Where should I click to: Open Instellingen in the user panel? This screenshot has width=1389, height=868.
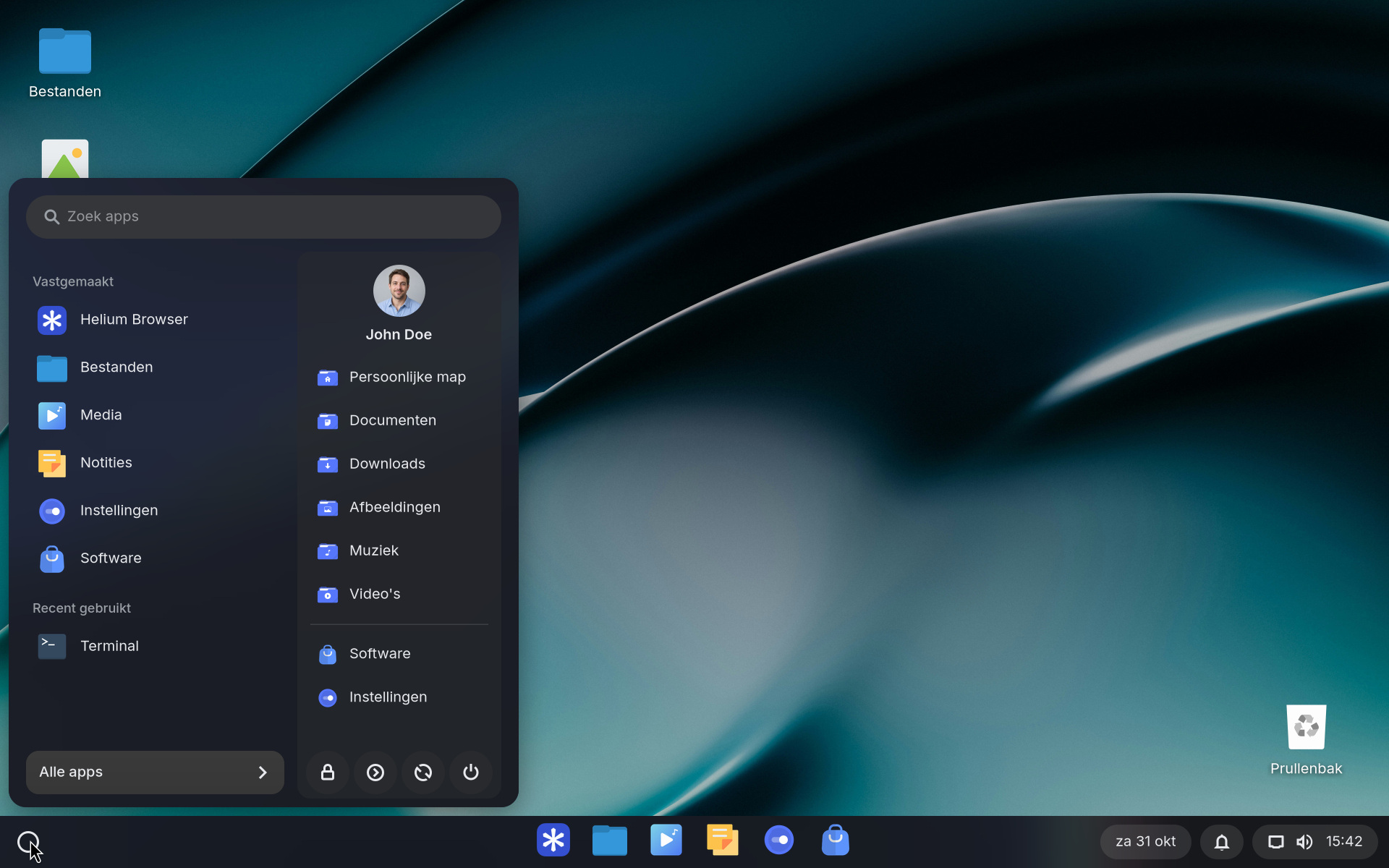click(399, 697)
